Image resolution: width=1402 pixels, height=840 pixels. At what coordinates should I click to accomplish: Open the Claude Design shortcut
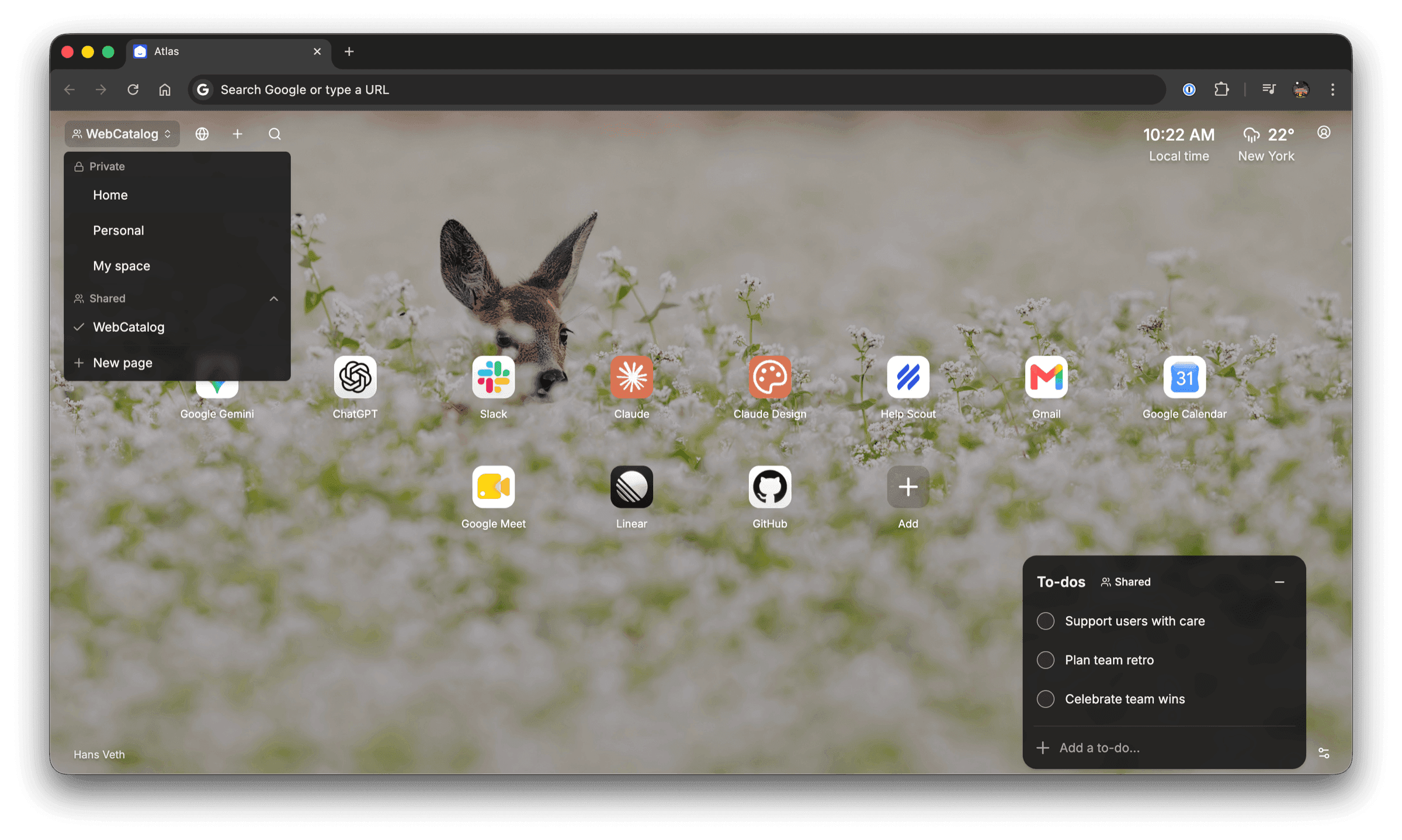[x=769, y=377]
